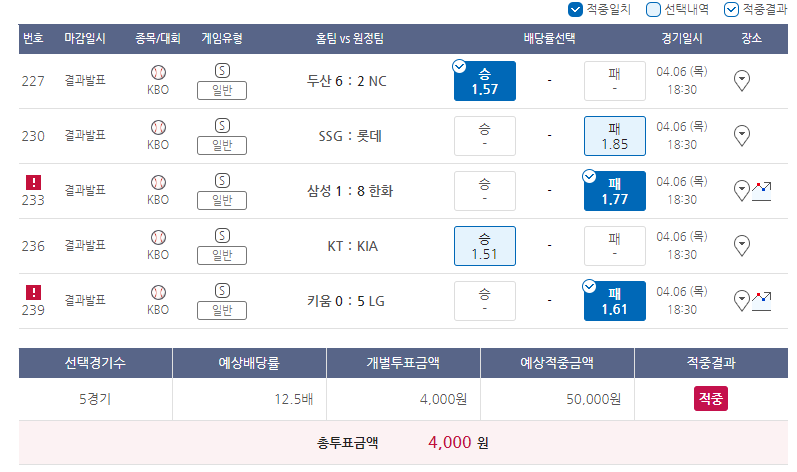The height and width of the screenshot is (472, 797).
Task: Click the 일반 game type tag in row 230
Action: [x=222, y=145]
